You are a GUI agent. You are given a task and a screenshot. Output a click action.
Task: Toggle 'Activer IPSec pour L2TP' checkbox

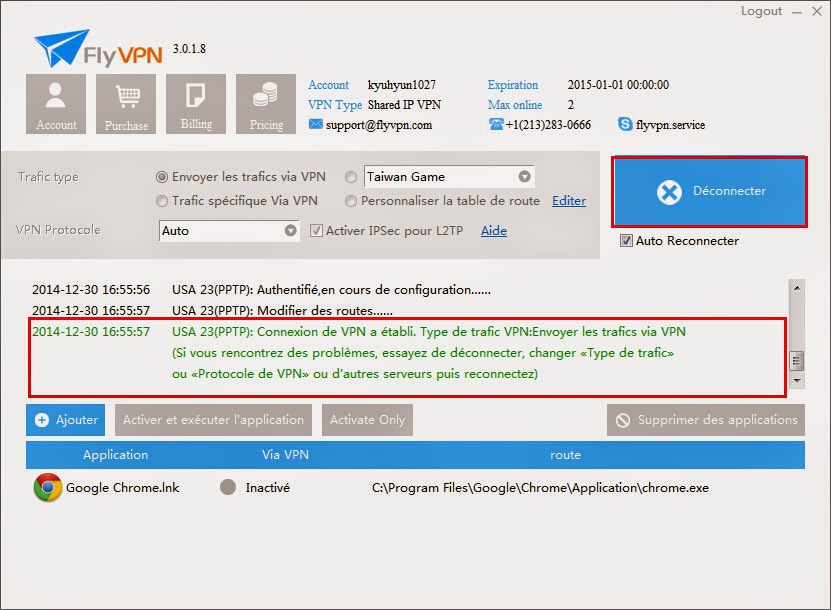316,231
